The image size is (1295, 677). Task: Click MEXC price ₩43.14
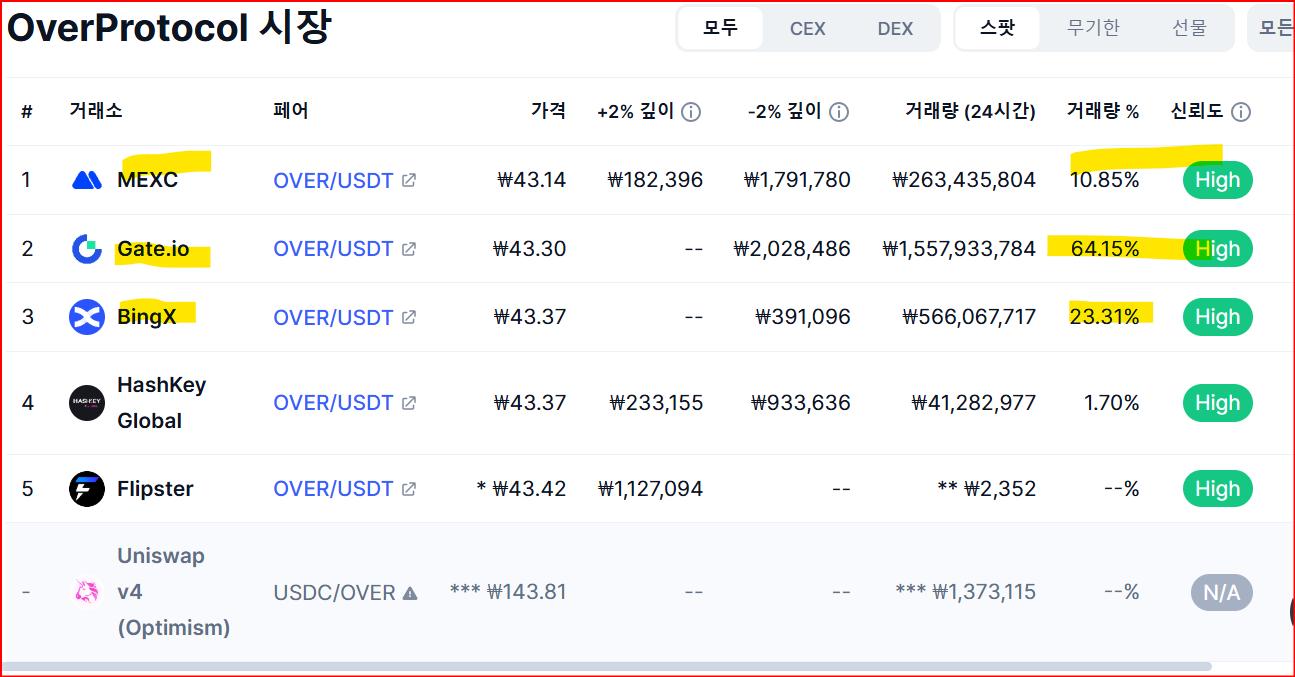point(531,180)
